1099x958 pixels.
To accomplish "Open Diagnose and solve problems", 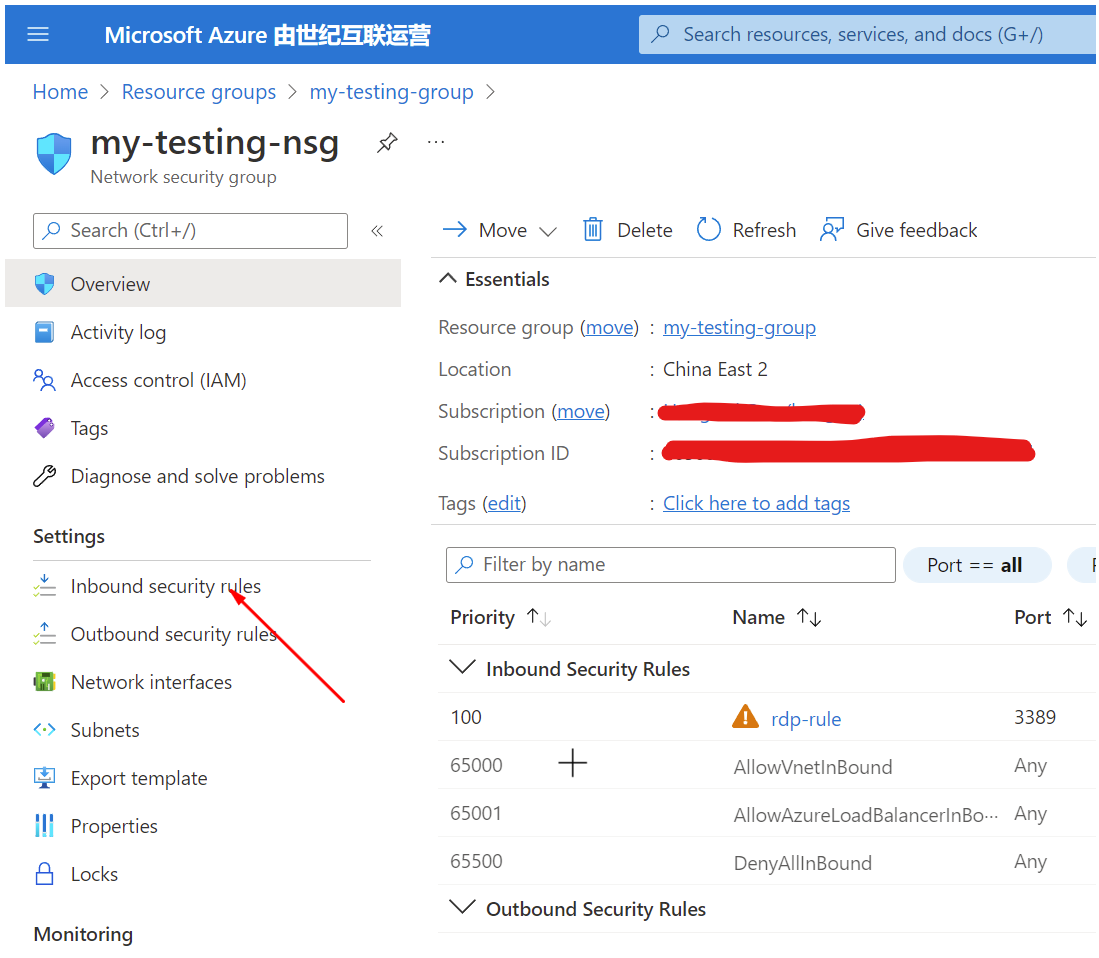I will [x=198, y=477].
